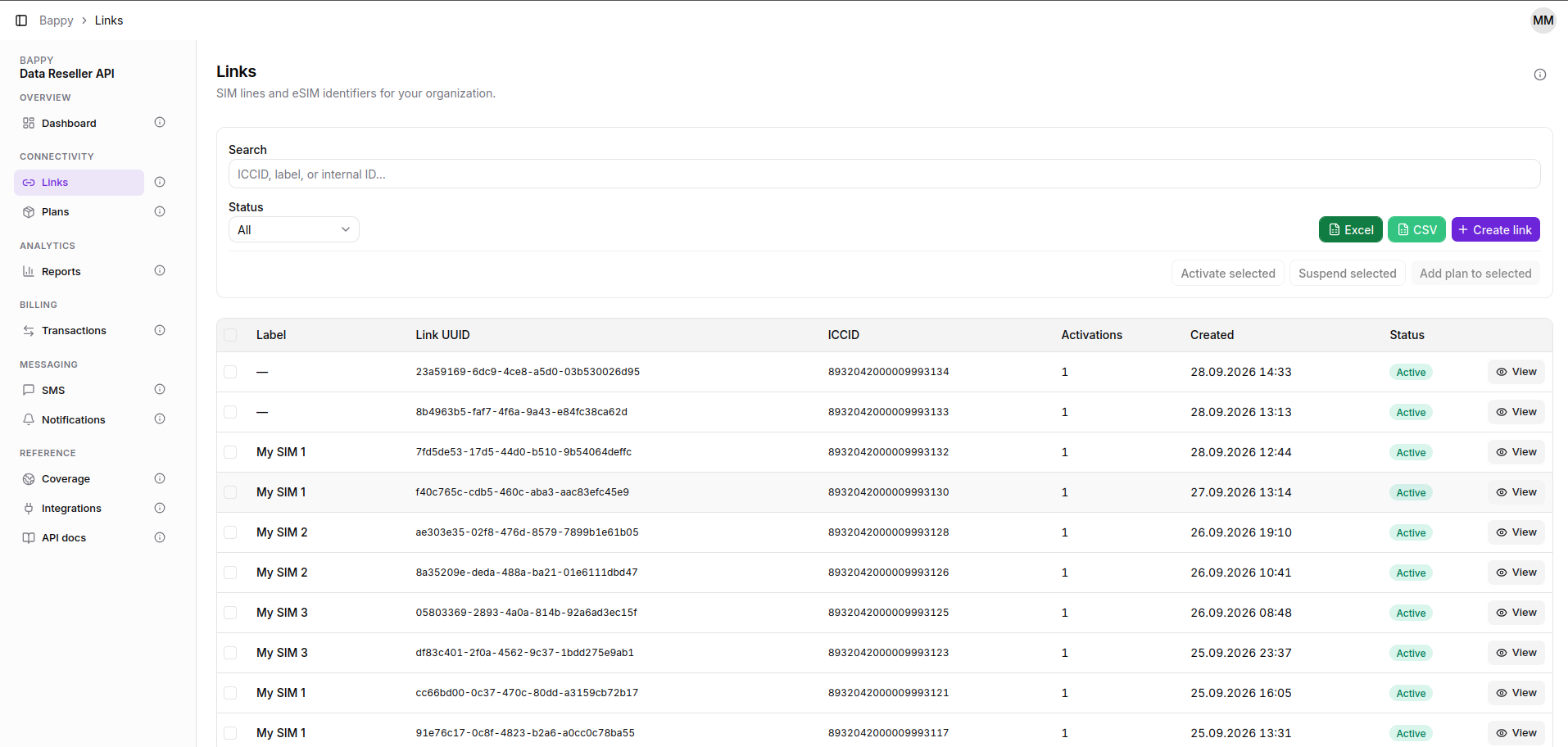This screenshot has width=1568, height=747.
Task: Focus the ICCID, label search field
Action: coord(884,174)
